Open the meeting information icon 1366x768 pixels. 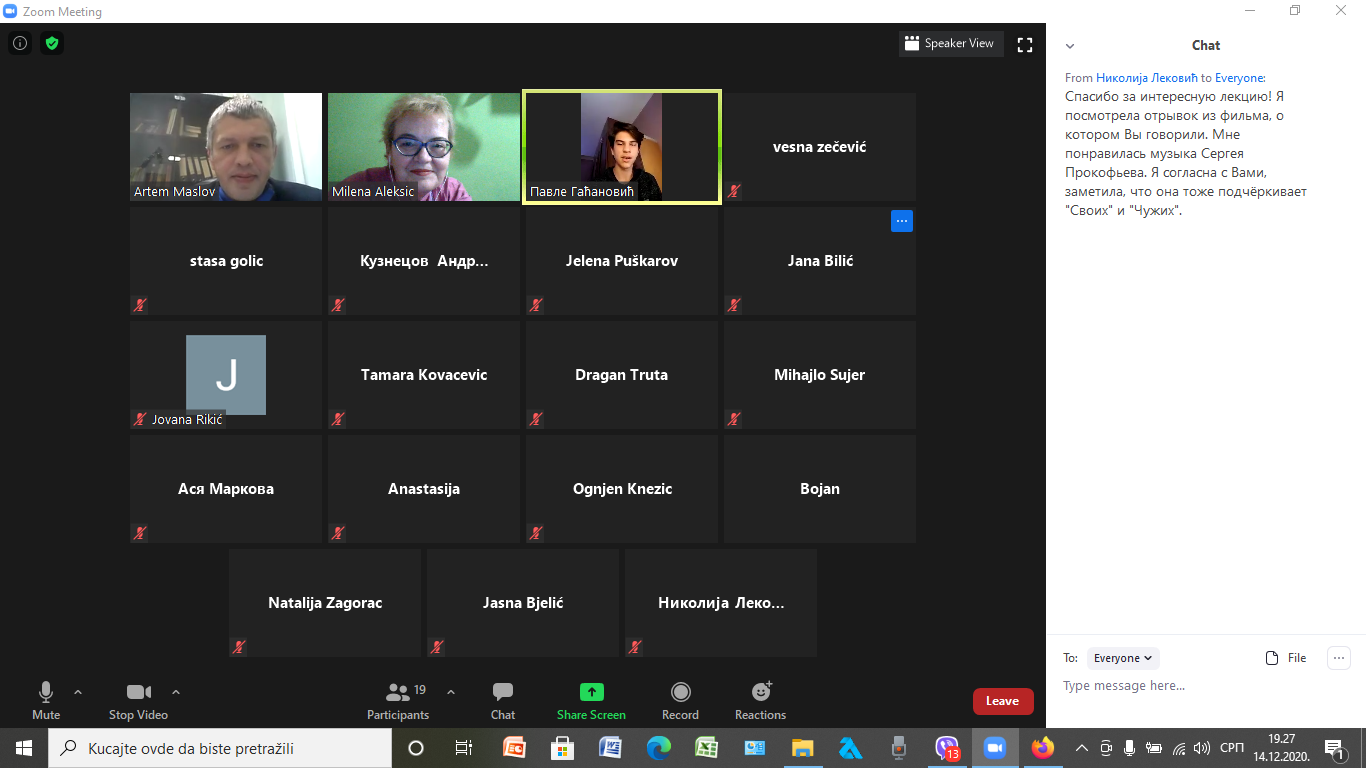(x=20, y=44)
